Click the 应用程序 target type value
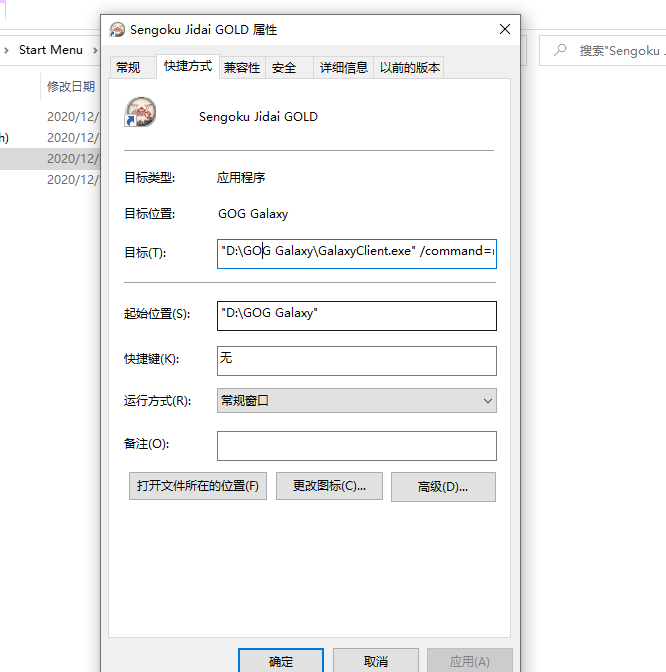Screen dimensions: 666x672 pyautogui.click(x=241, y=177)
